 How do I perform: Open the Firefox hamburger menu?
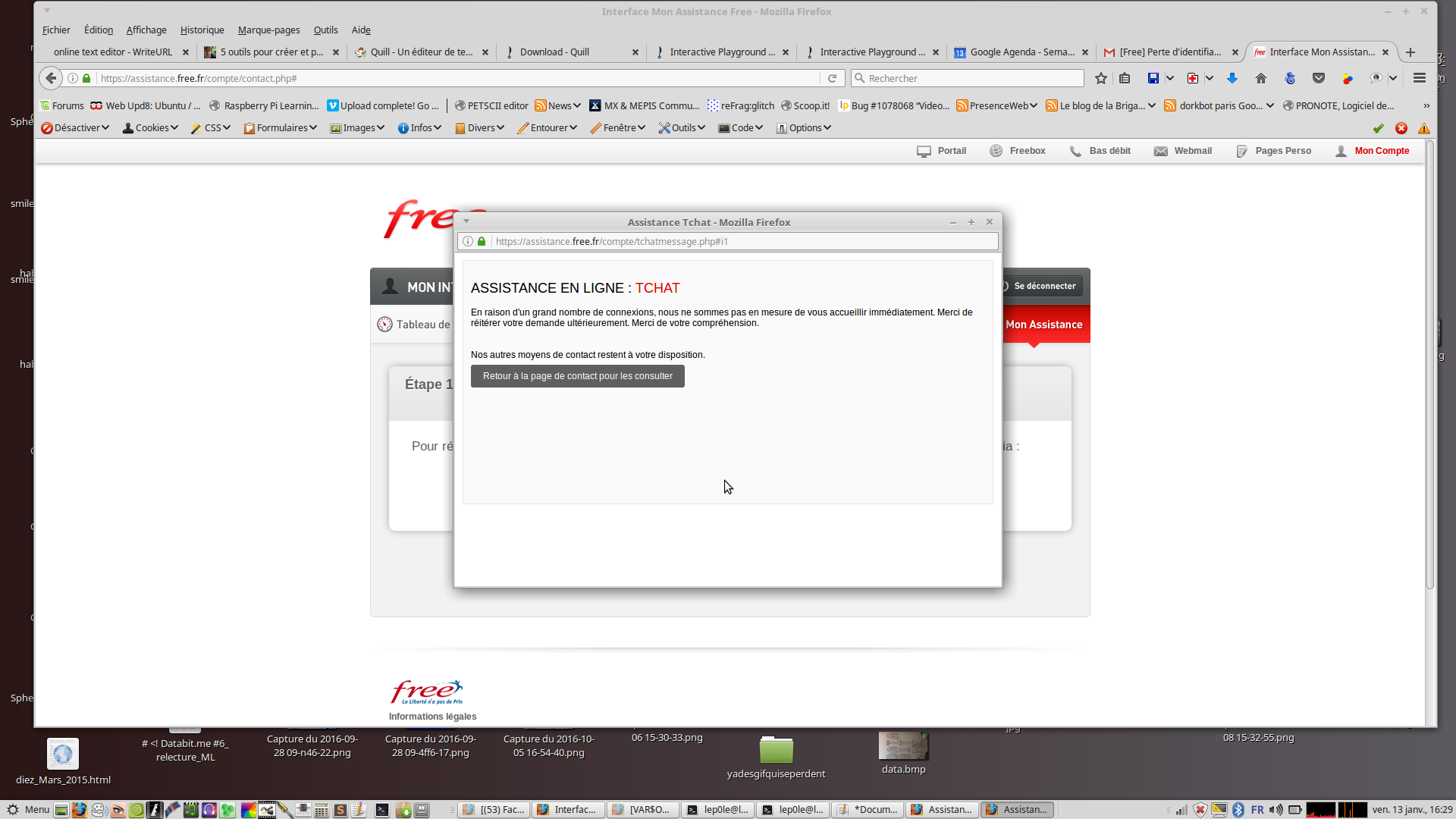tap(1420, 78)
